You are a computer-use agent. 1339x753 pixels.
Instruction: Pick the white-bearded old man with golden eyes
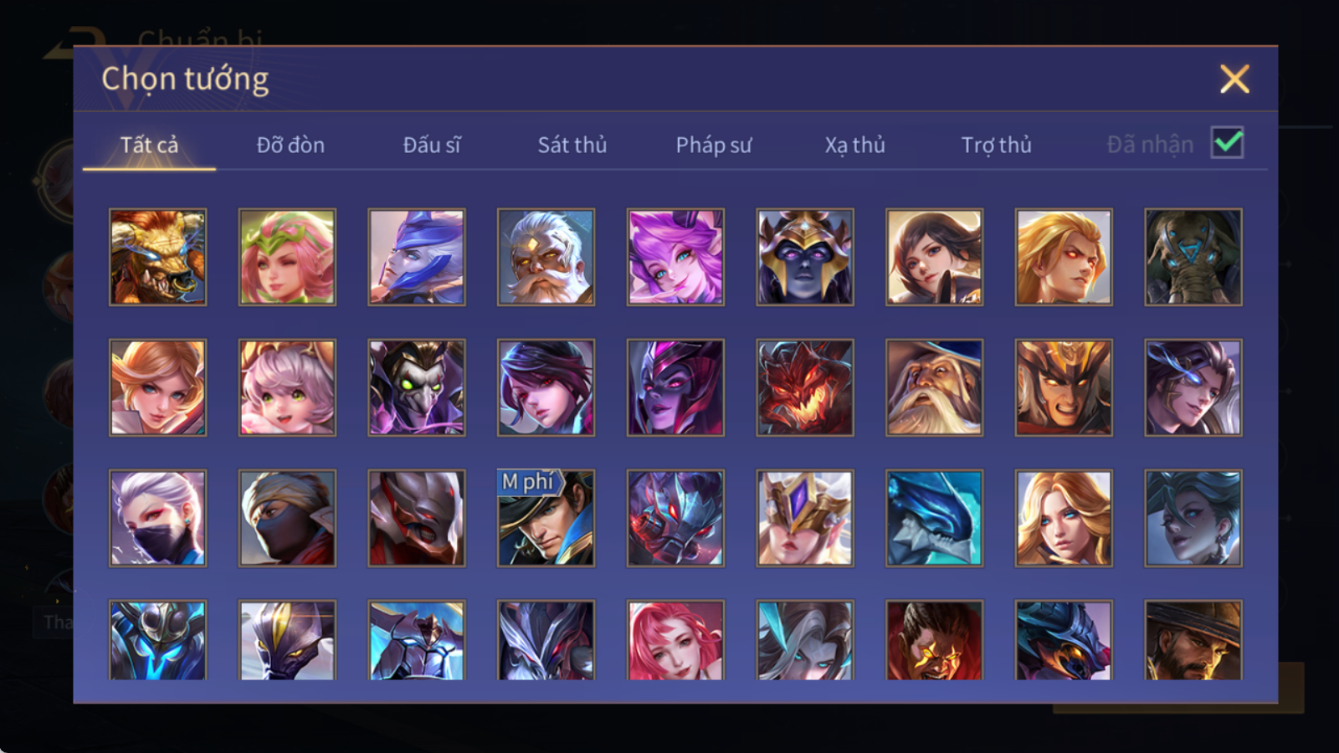pos(546,257)
